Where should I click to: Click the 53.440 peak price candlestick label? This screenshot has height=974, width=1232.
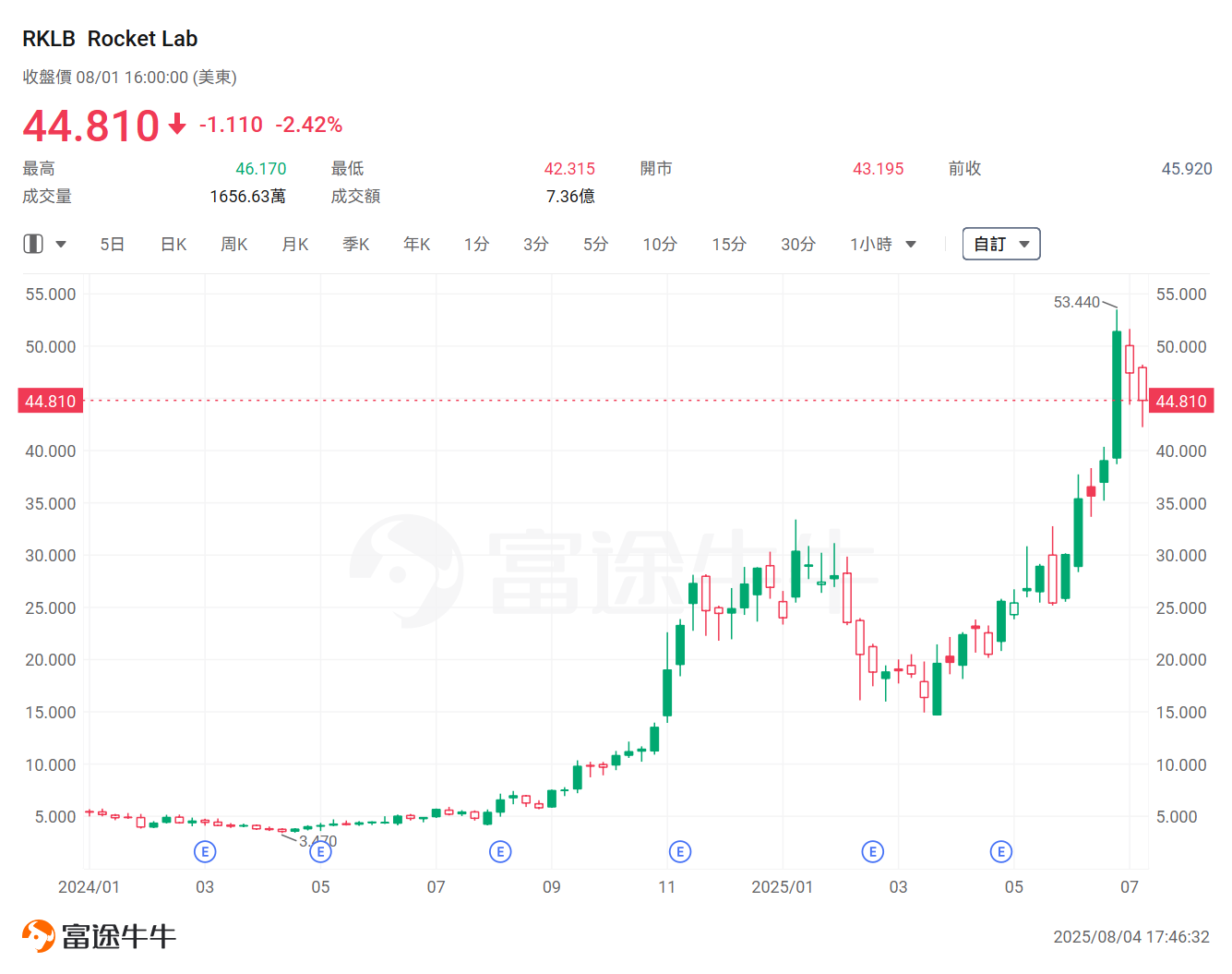point(1076,302)
